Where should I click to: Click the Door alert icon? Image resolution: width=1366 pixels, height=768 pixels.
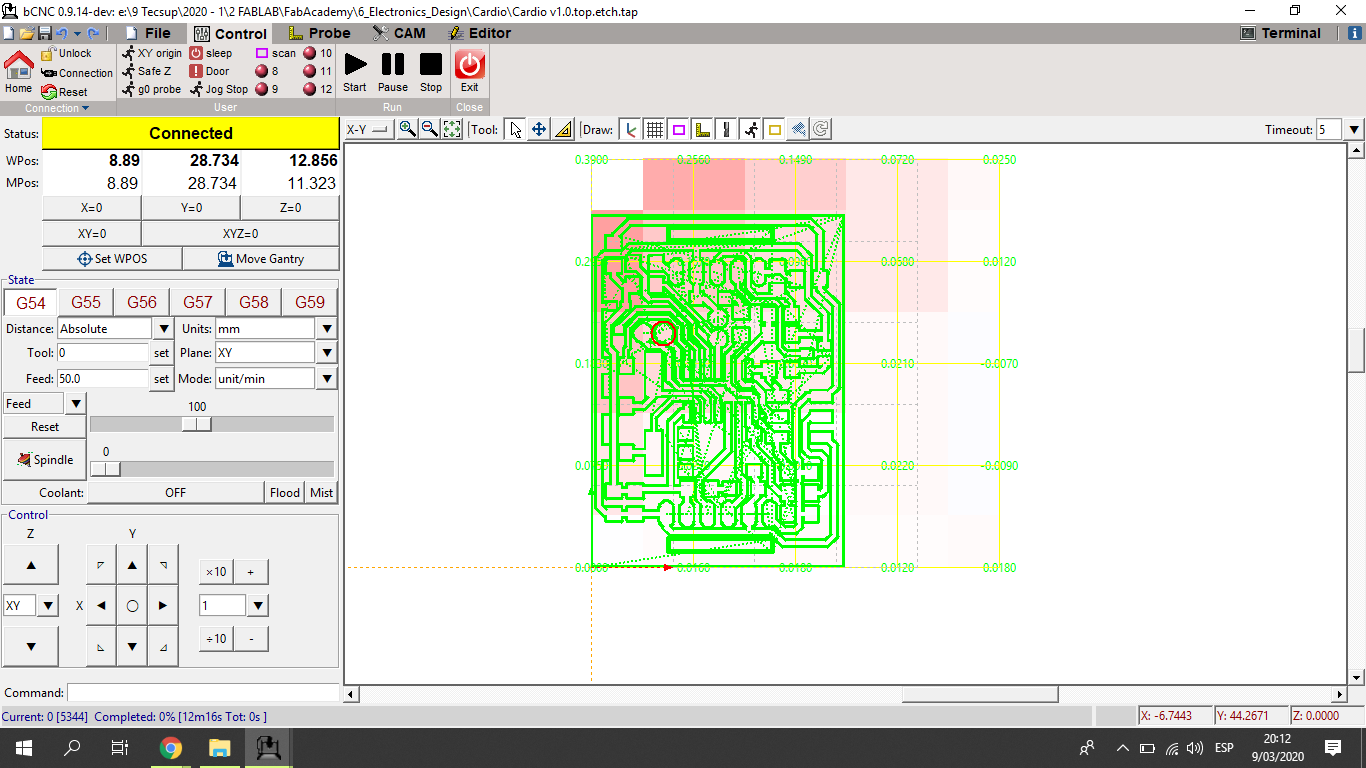tap(196, 71)
